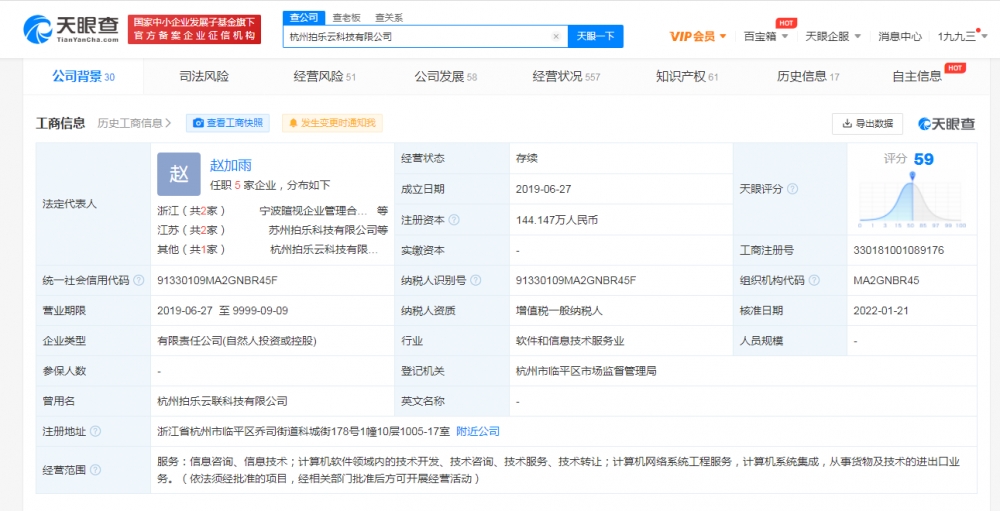Screen dimensions: 1000x511
Task: Select the 司法风险 tab
Action: [x=204, y=77]
